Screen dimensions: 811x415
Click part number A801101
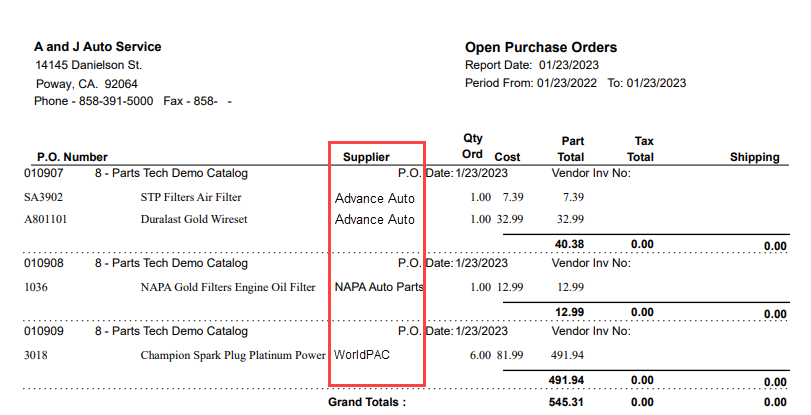point(45,219)
